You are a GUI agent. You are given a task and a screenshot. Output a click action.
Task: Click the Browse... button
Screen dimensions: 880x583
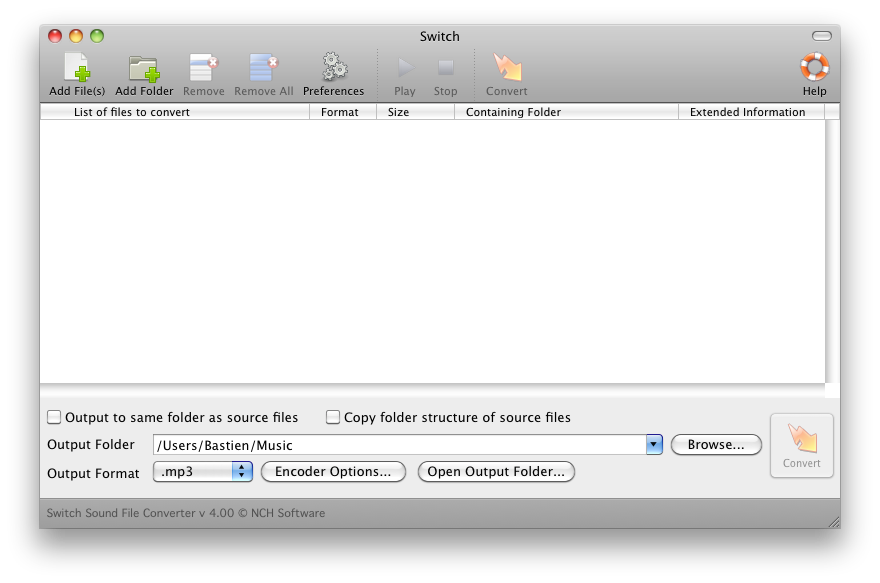[x=716, y=444]
